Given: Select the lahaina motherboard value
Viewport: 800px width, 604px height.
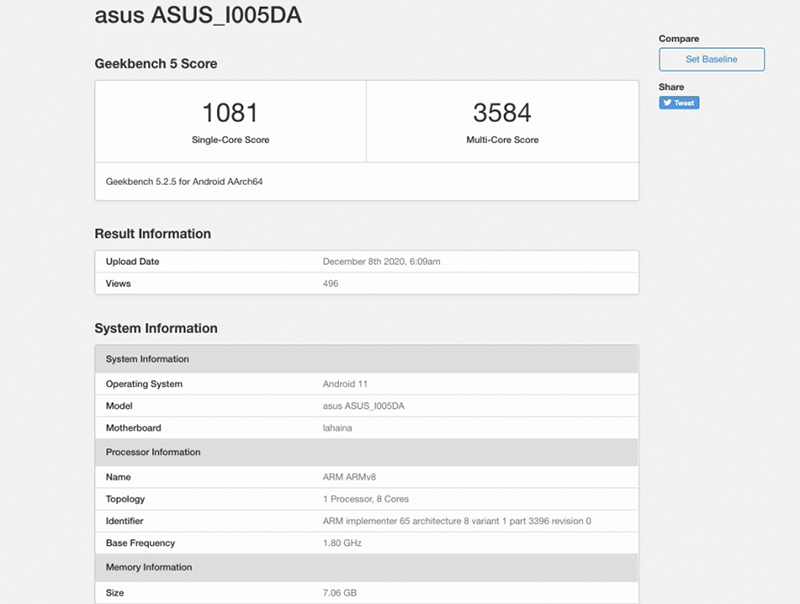Looking at the screenshot, I should click(337, 428).
